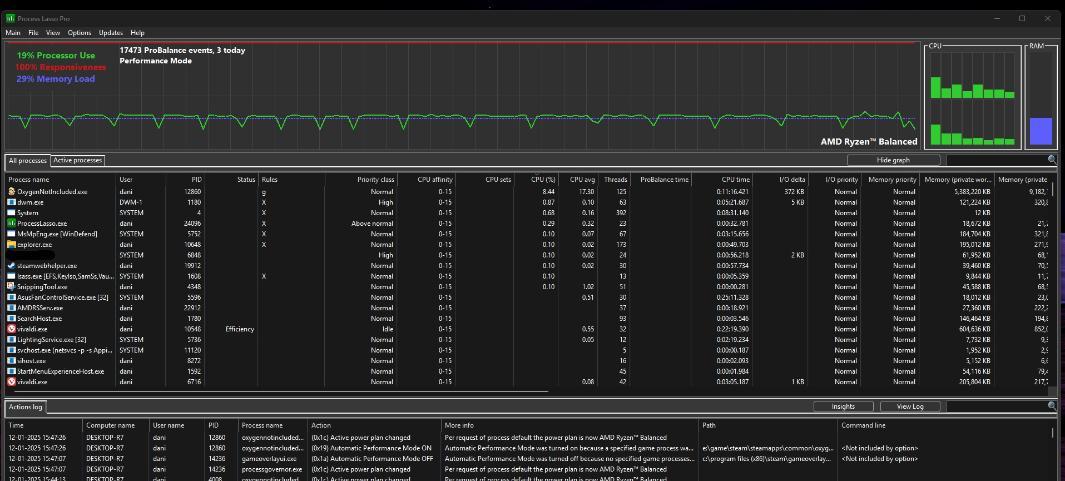
Task: Open the Updates menu
Action: (x=110, y=33)
